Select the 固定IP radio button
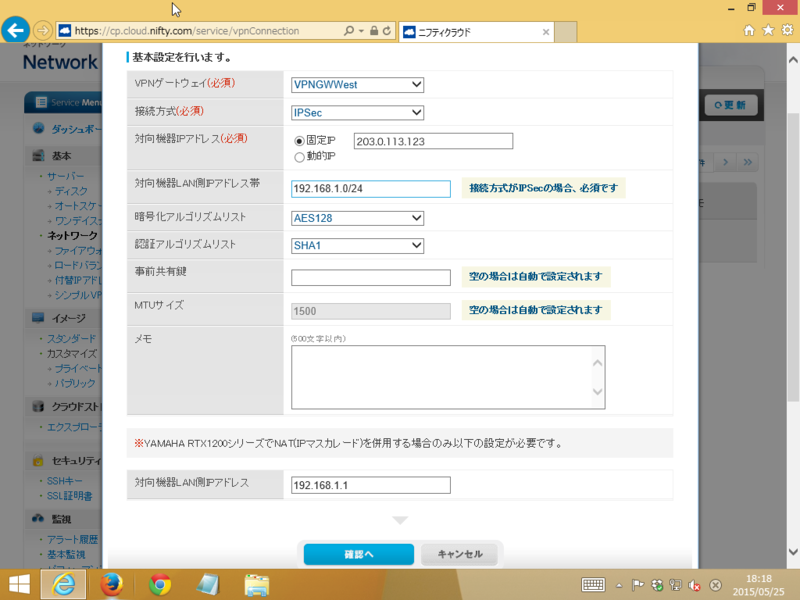The width and height of the screenshot is (800, 600). coord(299,142)
